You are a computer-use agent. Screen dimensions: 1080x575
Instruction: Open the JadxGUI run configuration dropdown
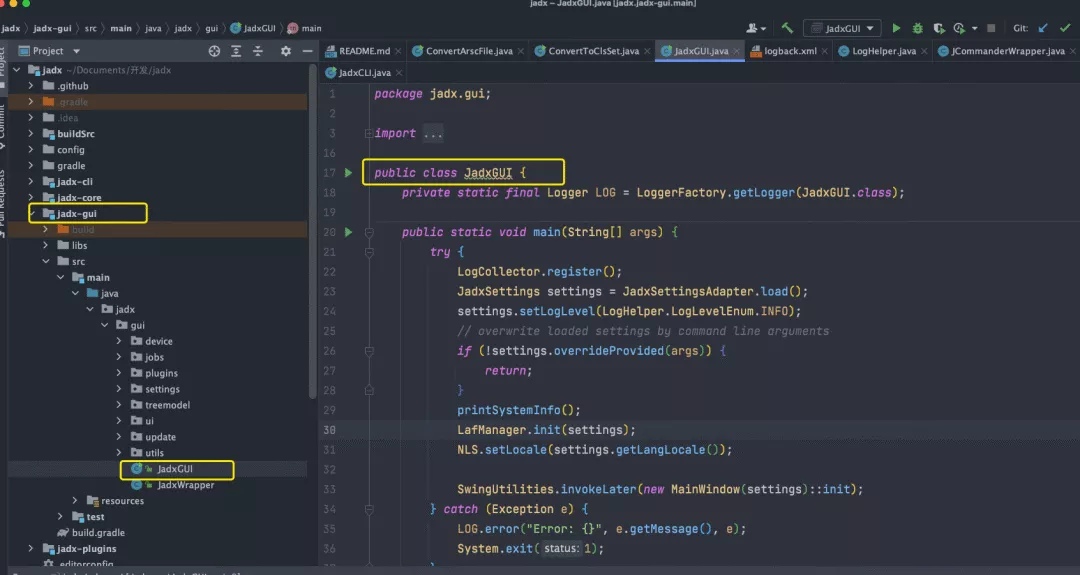click(842, 28)
